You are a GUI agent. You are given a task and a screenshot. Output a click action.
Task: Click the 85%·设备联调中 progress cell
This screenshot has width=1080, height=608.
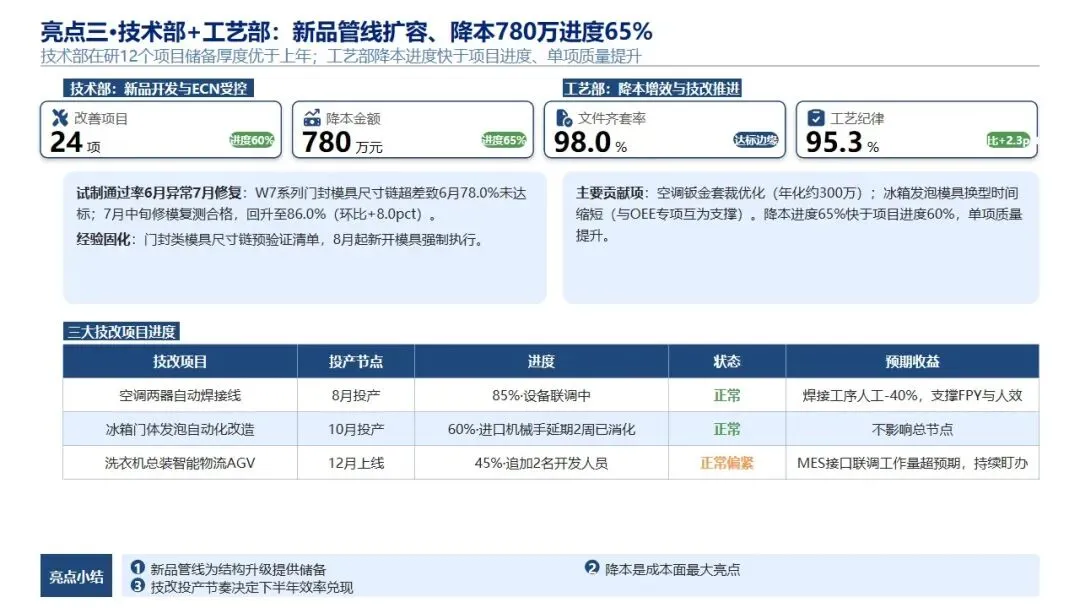(541, 395)
